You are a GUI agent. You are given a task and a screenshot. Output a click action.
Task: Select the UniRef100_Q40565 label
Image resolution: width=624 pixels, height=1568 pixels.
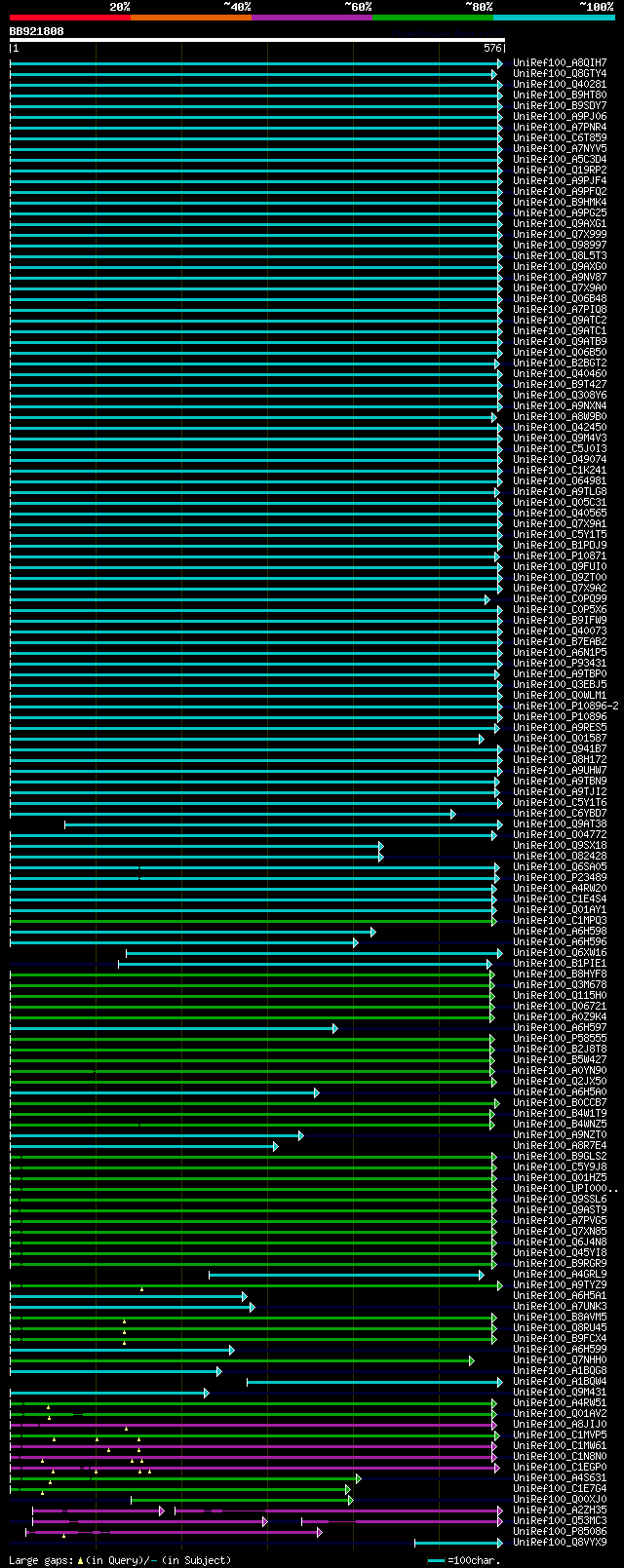click(560, 513)
